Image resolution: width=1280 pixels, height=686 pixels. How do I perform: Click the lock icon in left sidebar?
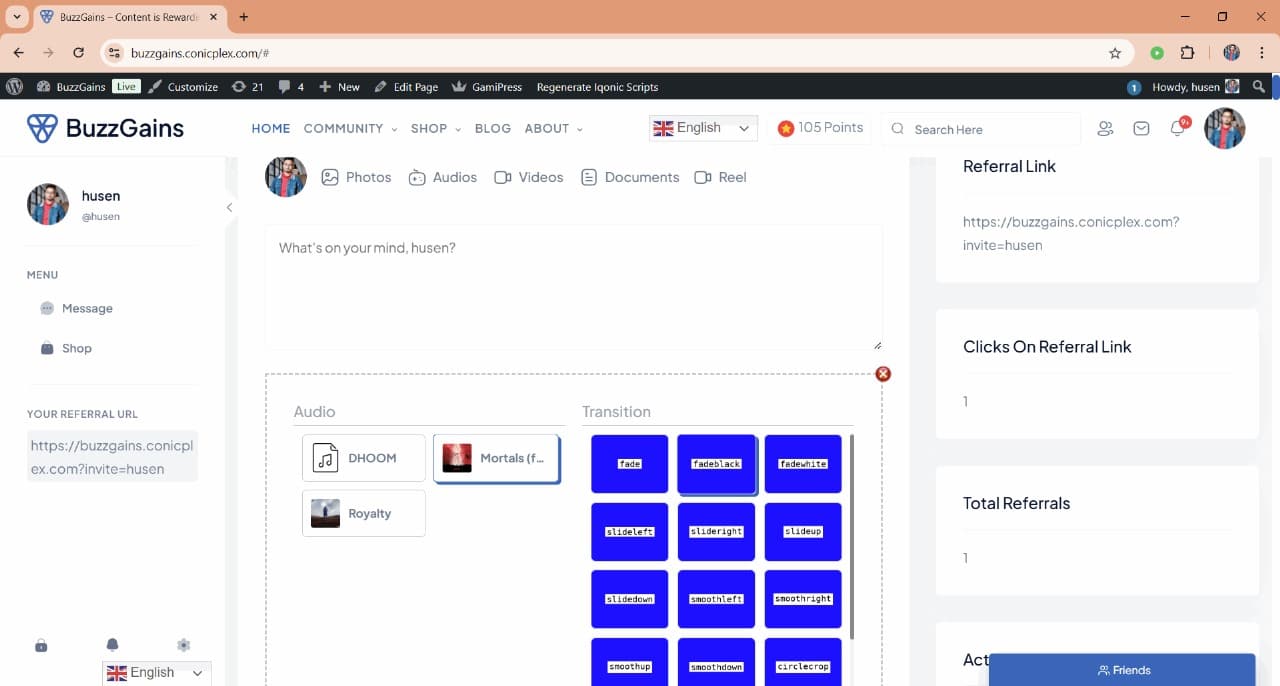[x=41, y=645]
